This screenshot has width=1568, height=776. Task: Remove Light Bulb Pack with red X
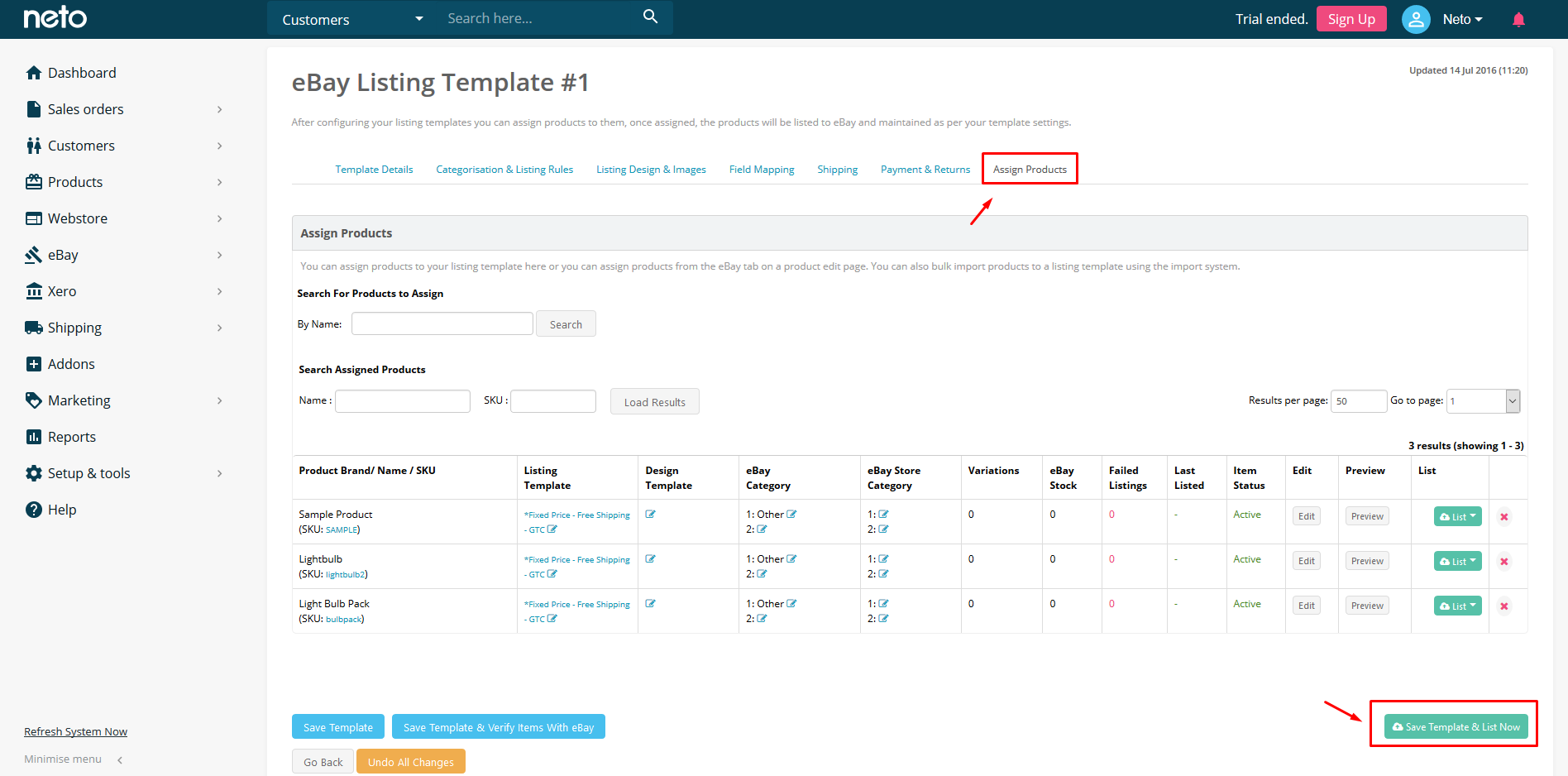1504,606
